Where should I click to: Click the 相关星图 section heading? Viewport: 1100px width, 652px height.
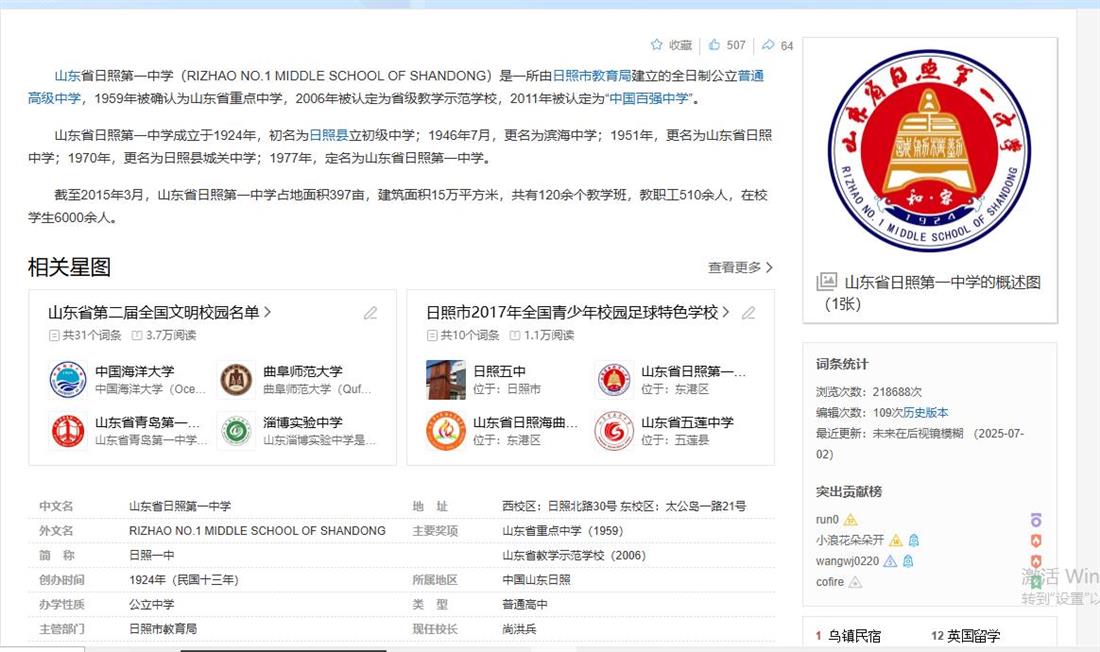pyautogui.click(x=69, y=267)
